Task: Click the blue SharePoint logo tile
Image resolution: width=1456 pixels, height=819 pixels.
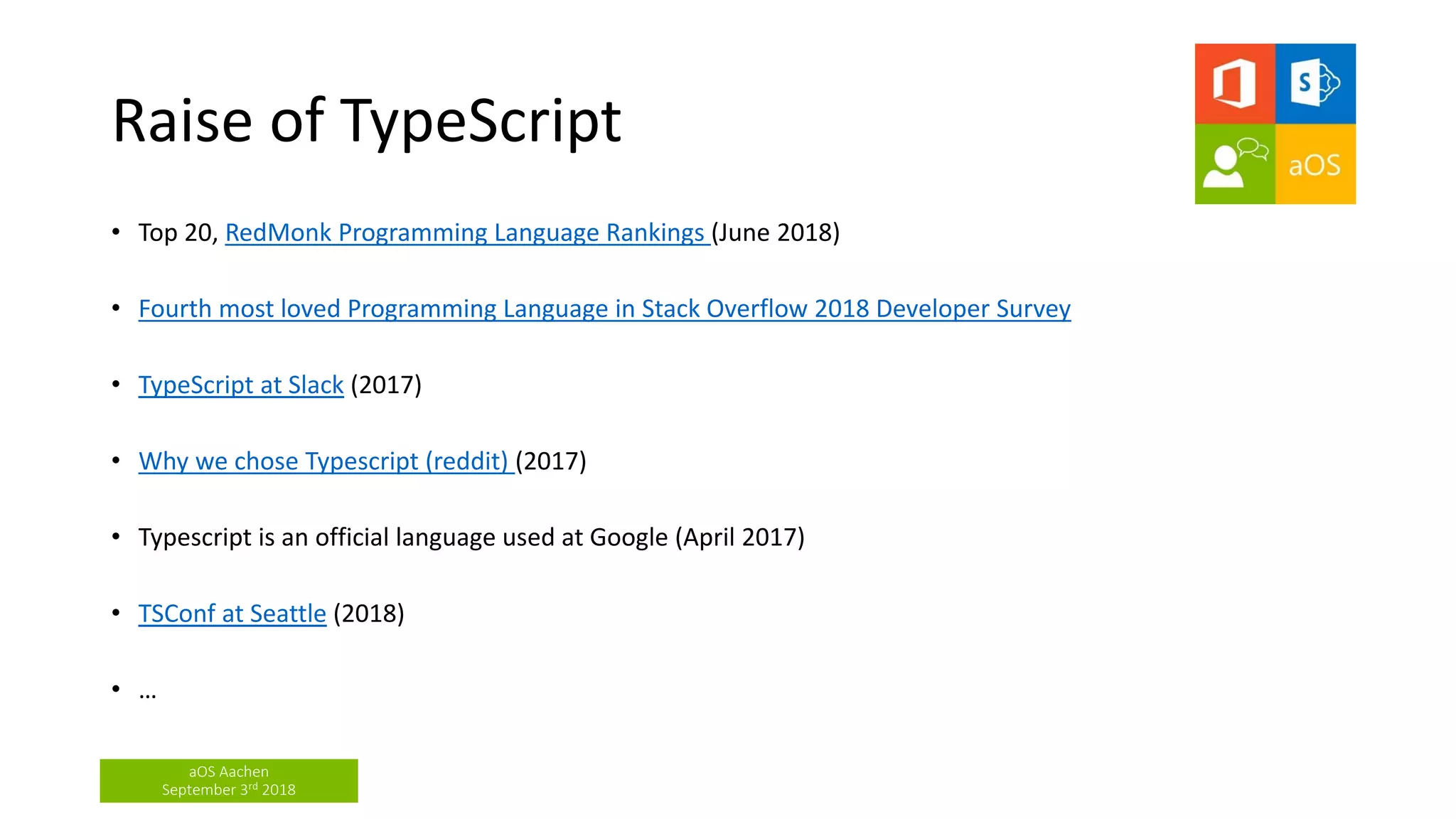Action: tap(1315, 84)
